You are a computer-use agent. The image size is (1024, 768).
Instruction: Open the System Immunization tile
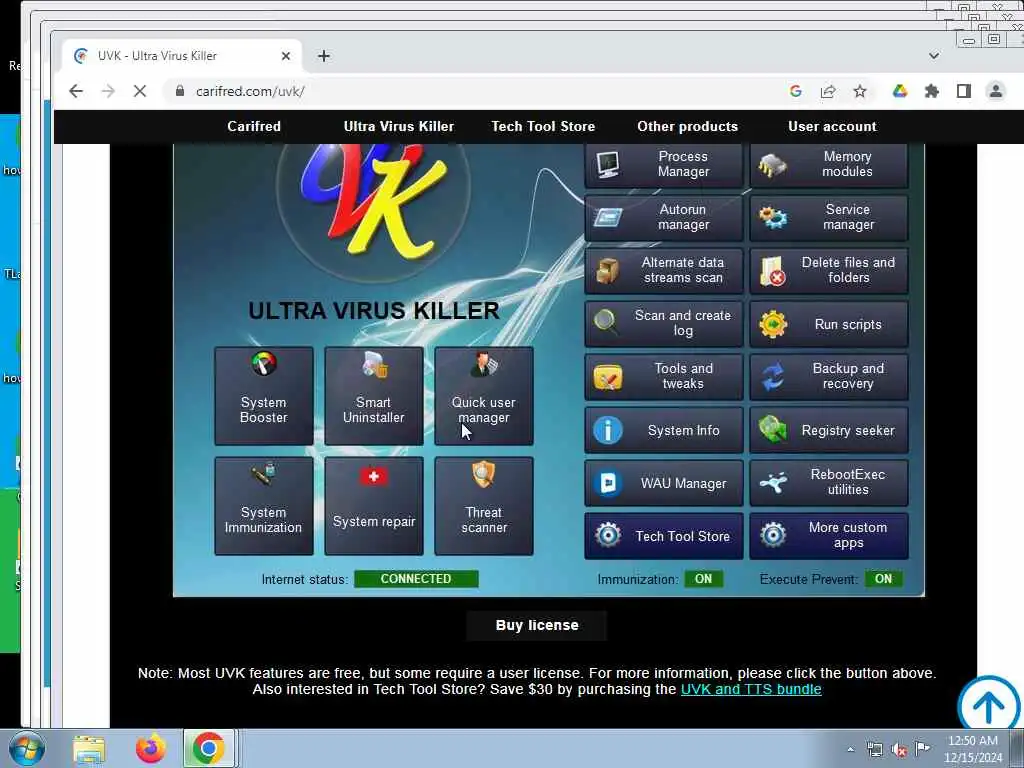coord(264,506)
